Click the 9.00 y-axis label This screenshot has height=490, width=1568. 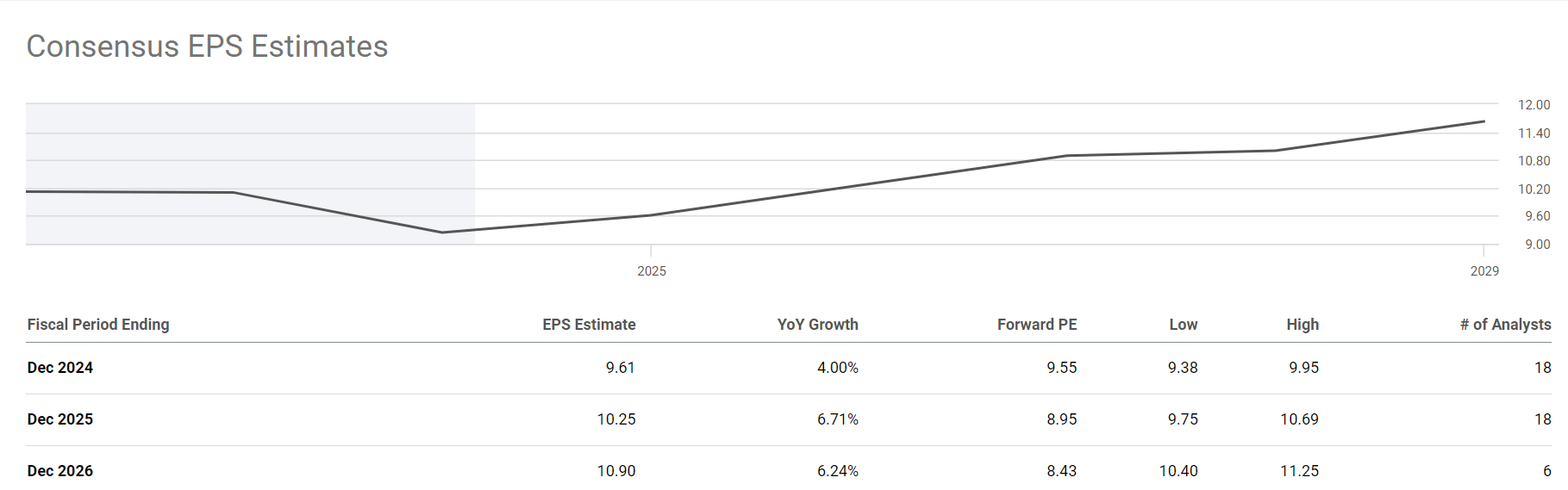pos(1537,245)
